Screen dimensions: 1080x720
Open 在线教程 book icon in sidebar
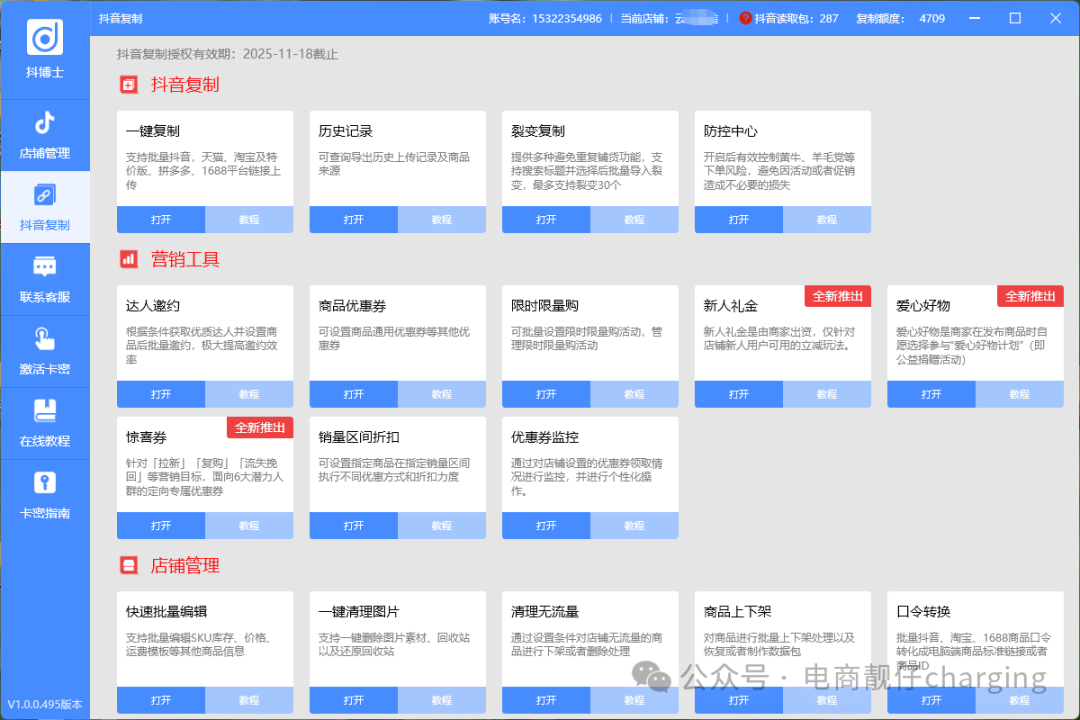(x=45, y=412)
